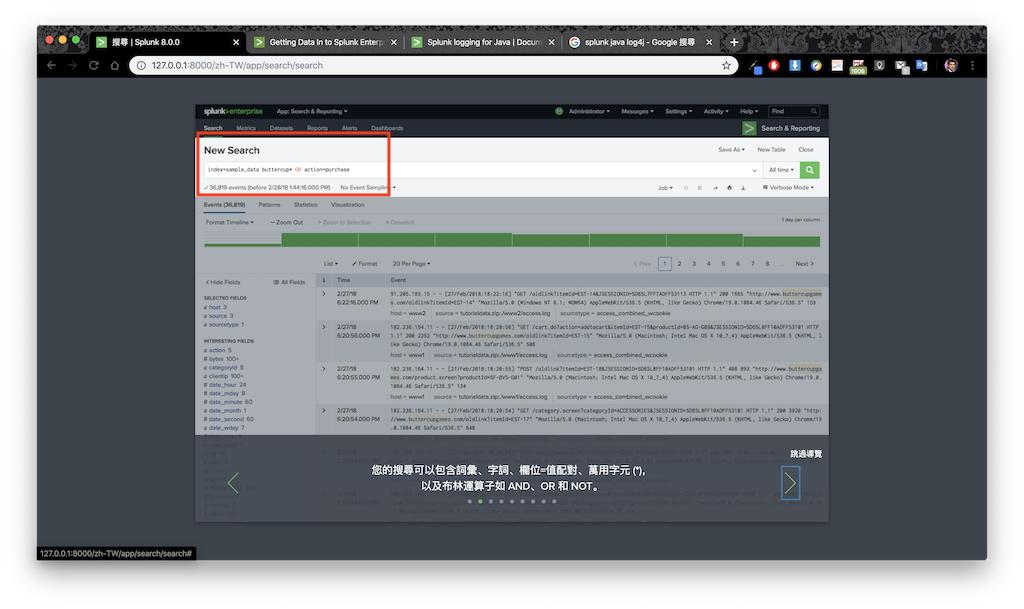Click Zoom Out on the timeline
Image resolution: width=1024 pixels, height=609 pixels.
(x=287, y=223)
